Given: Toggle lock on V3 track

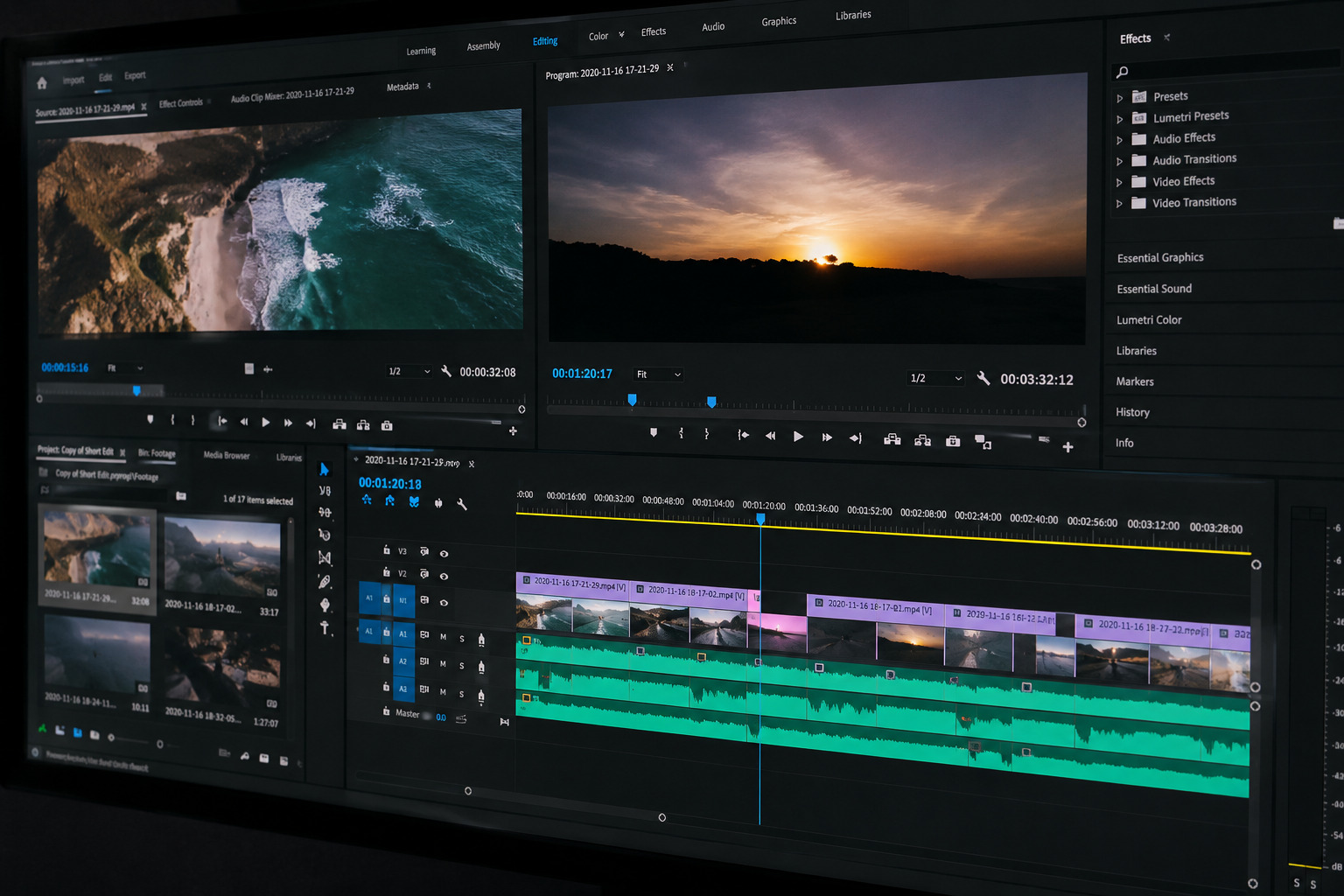Looking at the screenshot, I should [x=386, y=550].
